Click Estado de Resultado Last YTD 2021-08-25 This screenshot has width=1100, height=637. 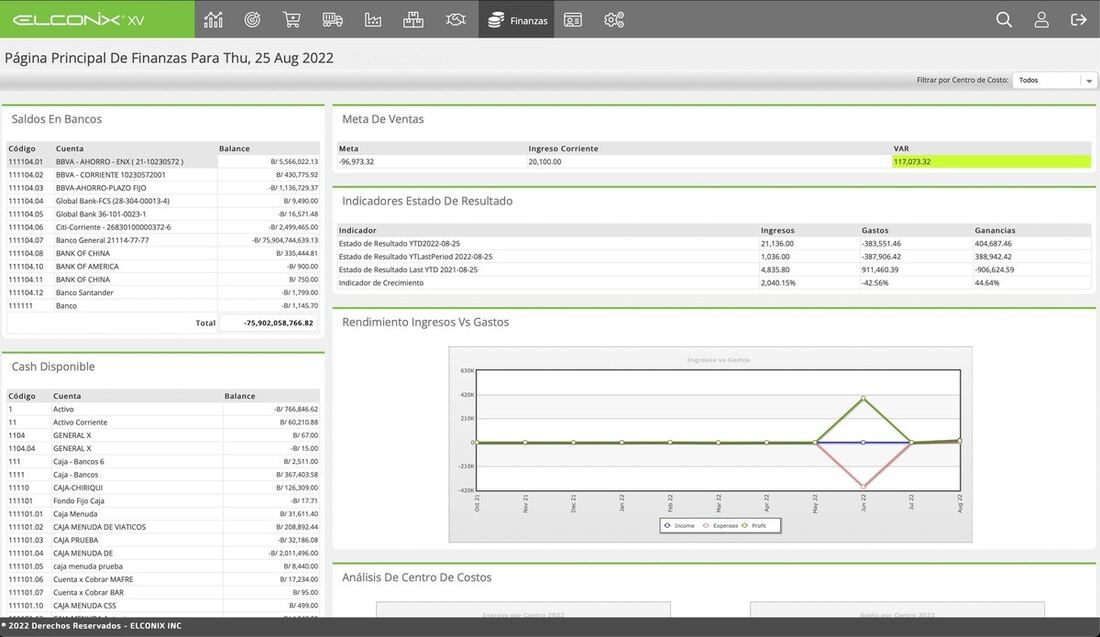(714, 269)
